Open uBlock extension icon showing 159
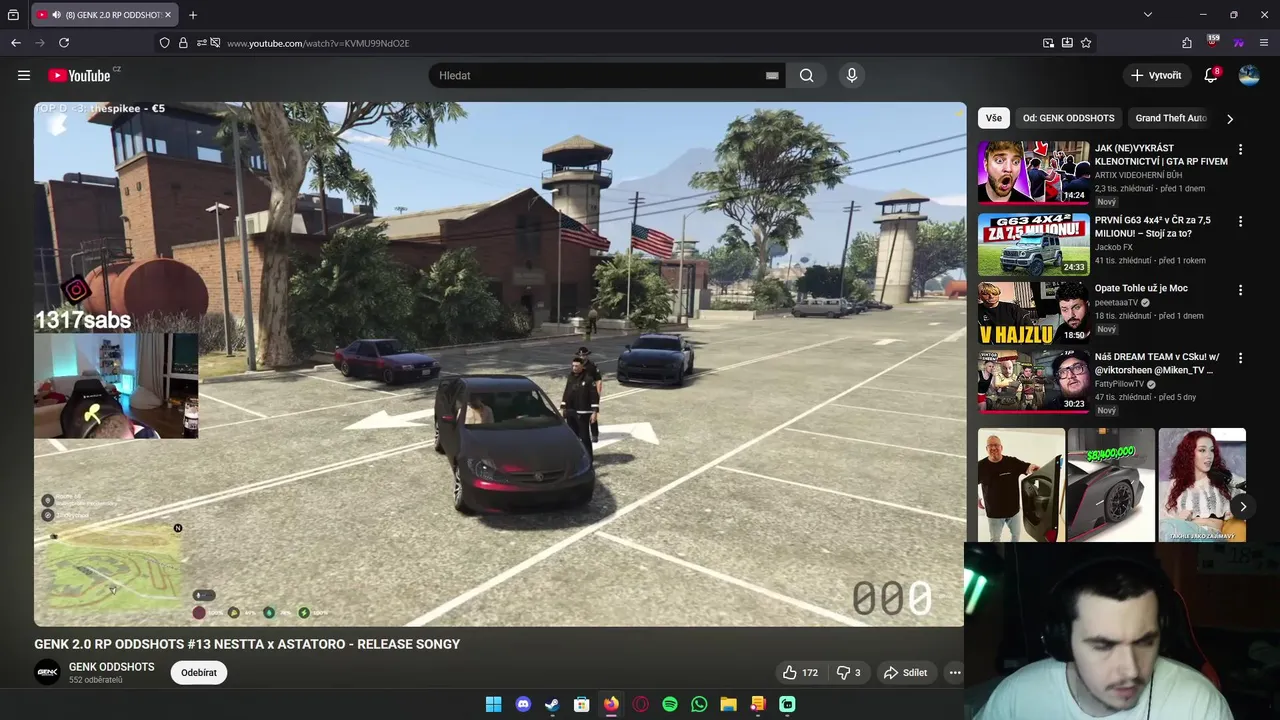The height and width of the screenshot is (720, 1280). coord(1213,42)
